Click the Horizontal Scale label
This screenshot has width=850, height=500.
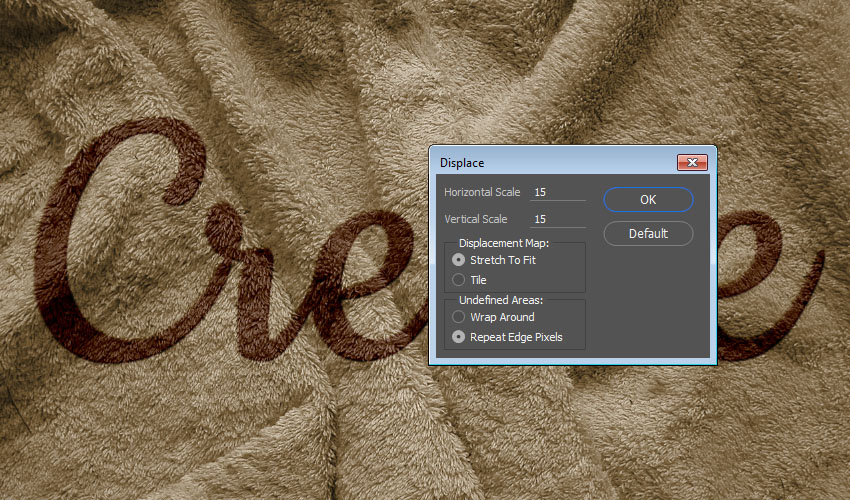click(482, 192)
